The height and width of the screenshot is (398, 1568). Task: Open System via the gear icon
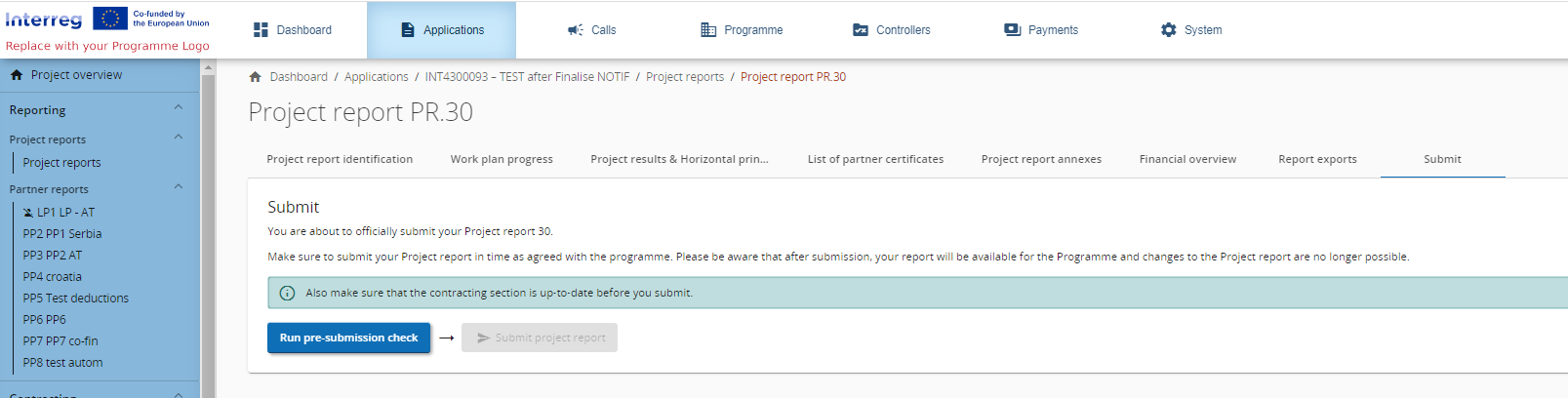coord(1169,30)
